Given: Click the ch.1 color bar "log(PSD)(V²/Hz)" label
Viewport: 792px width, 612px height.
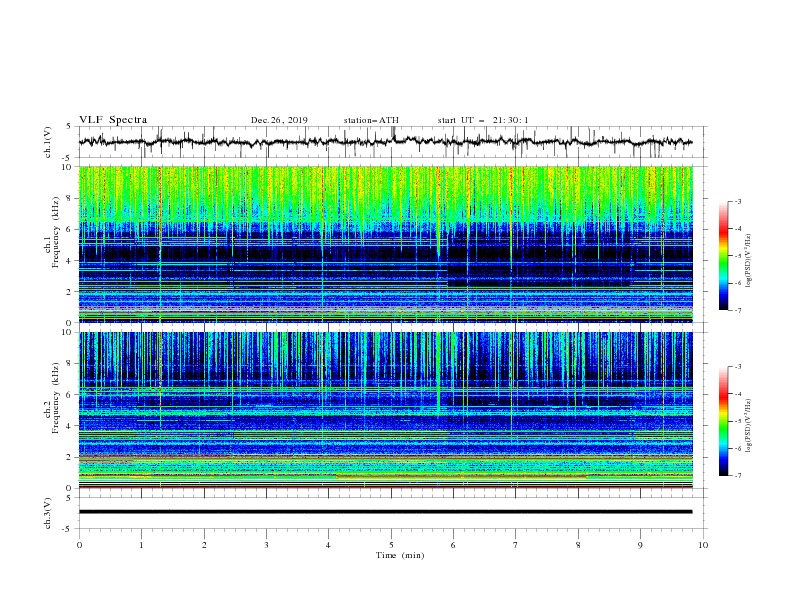Looking at the screenshot, I should [x=748, y=261].
